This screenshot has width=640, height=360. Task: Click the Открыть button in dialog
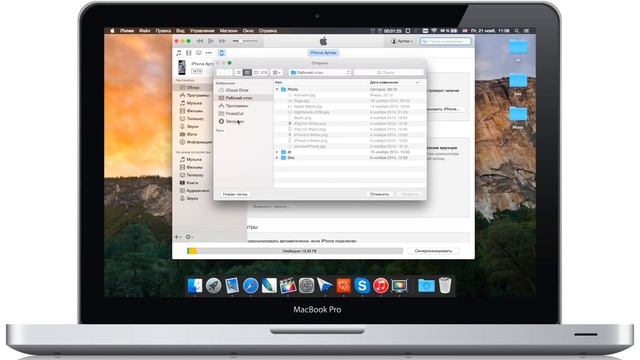point(410,194)
